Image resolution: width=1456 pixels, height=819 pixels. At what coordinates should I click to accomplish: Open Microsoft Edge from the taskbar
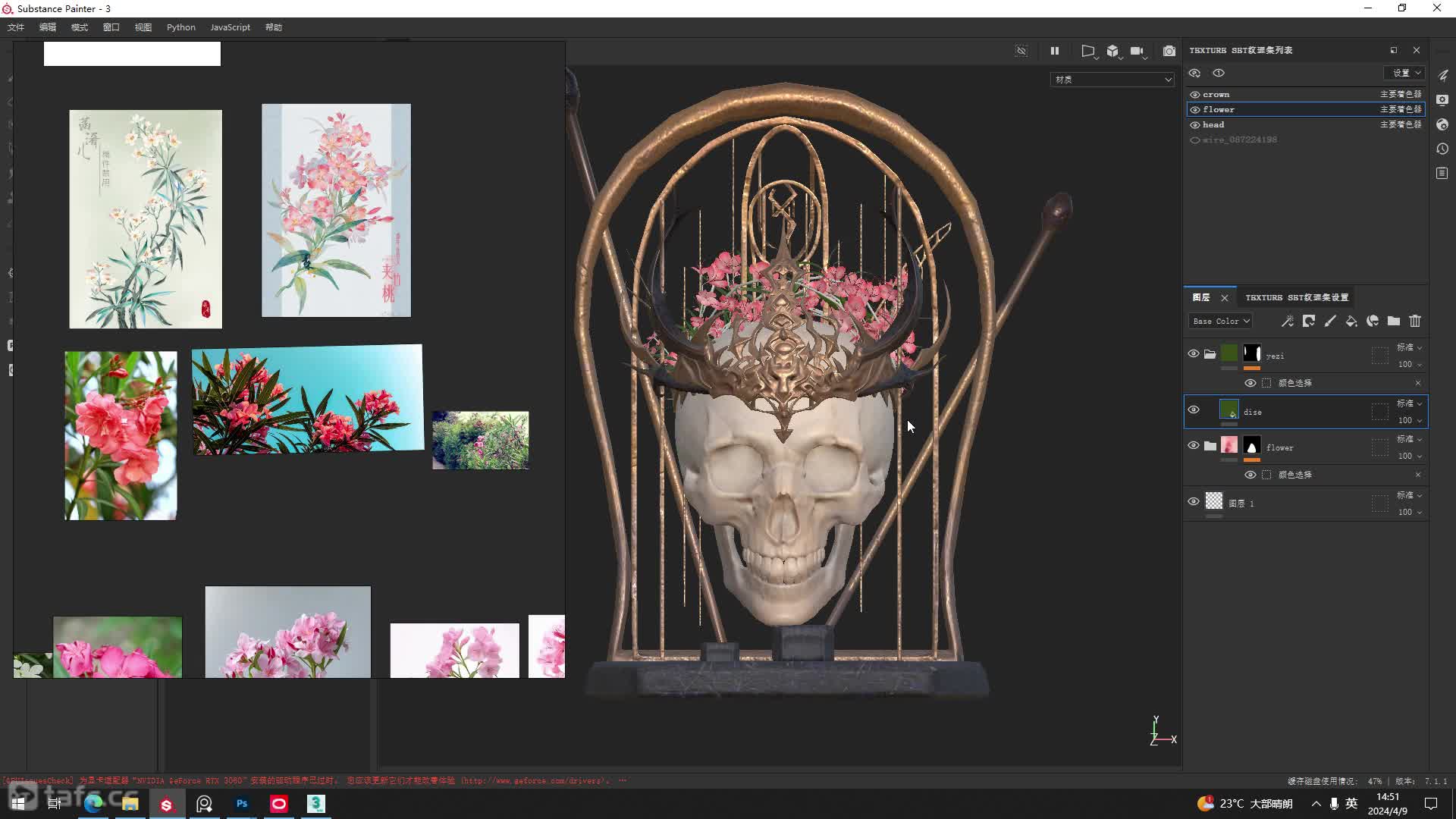click(x=93, y=804)
